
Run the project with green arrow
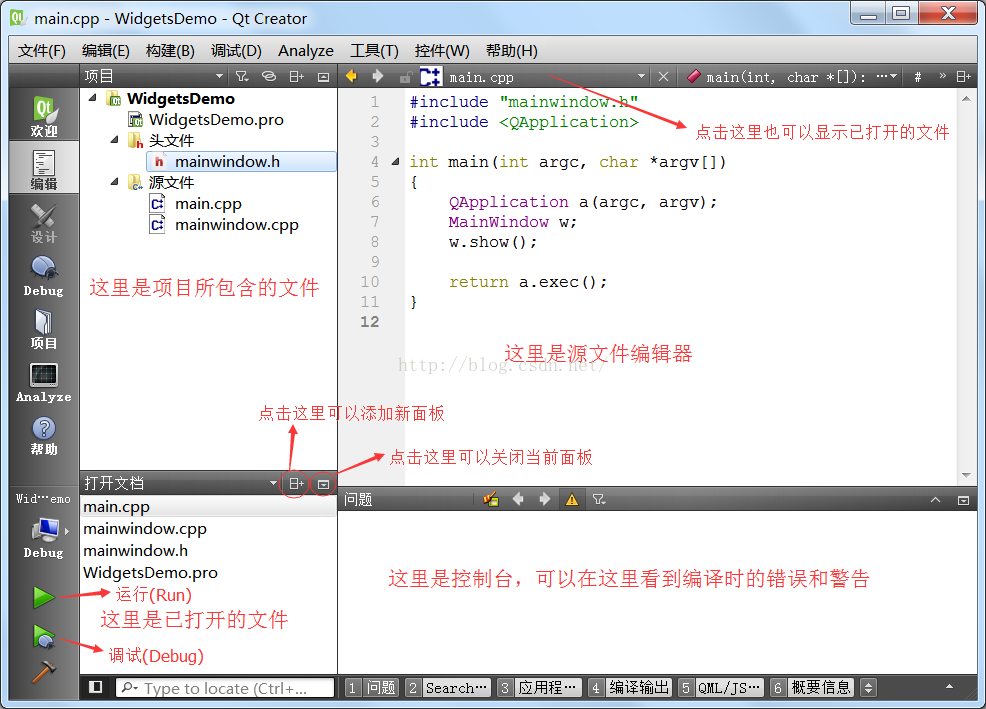[43, 597]
